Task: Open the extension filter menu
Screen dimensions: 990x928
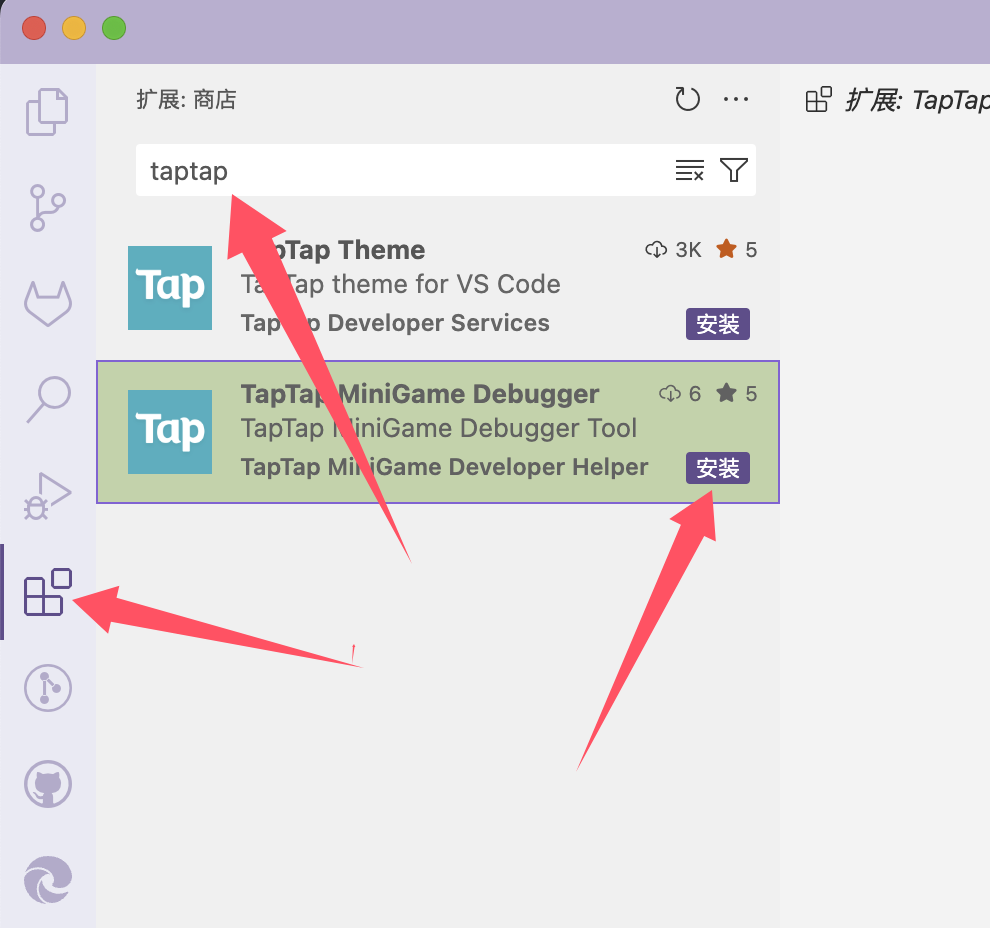Action: (x=734, y=170)
